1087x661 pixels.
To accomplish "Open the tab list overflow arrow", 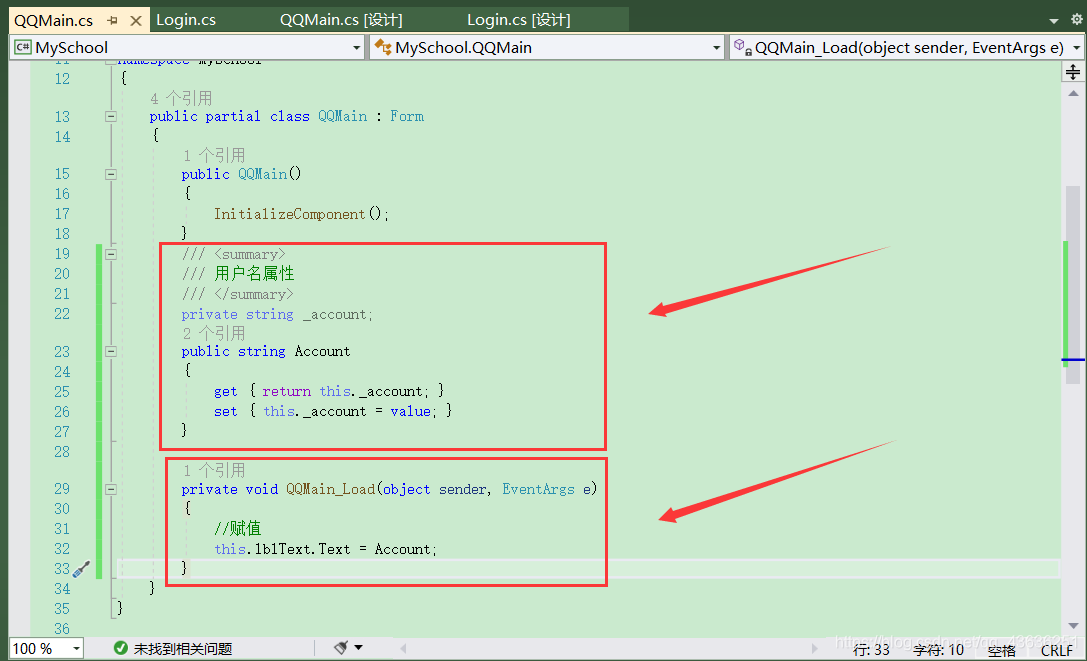I will (x=1054, y=21).
